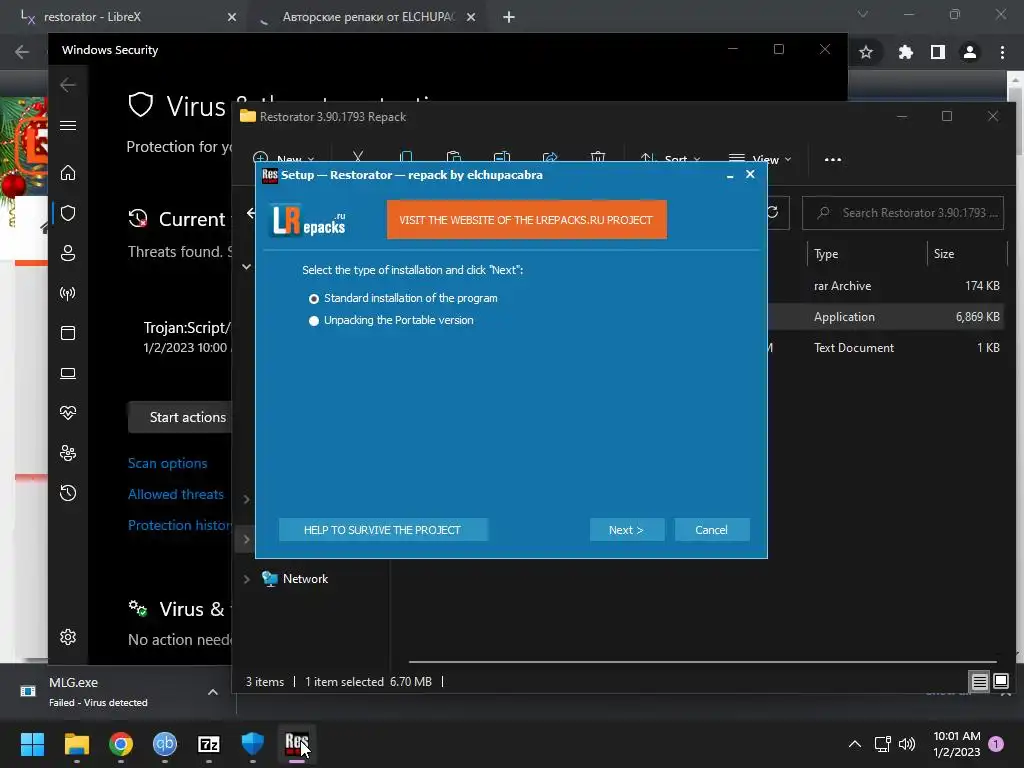Screen dimensions: 1024x768
Task: Click Help to Survive the Project button
Action: tap(383, 530)
